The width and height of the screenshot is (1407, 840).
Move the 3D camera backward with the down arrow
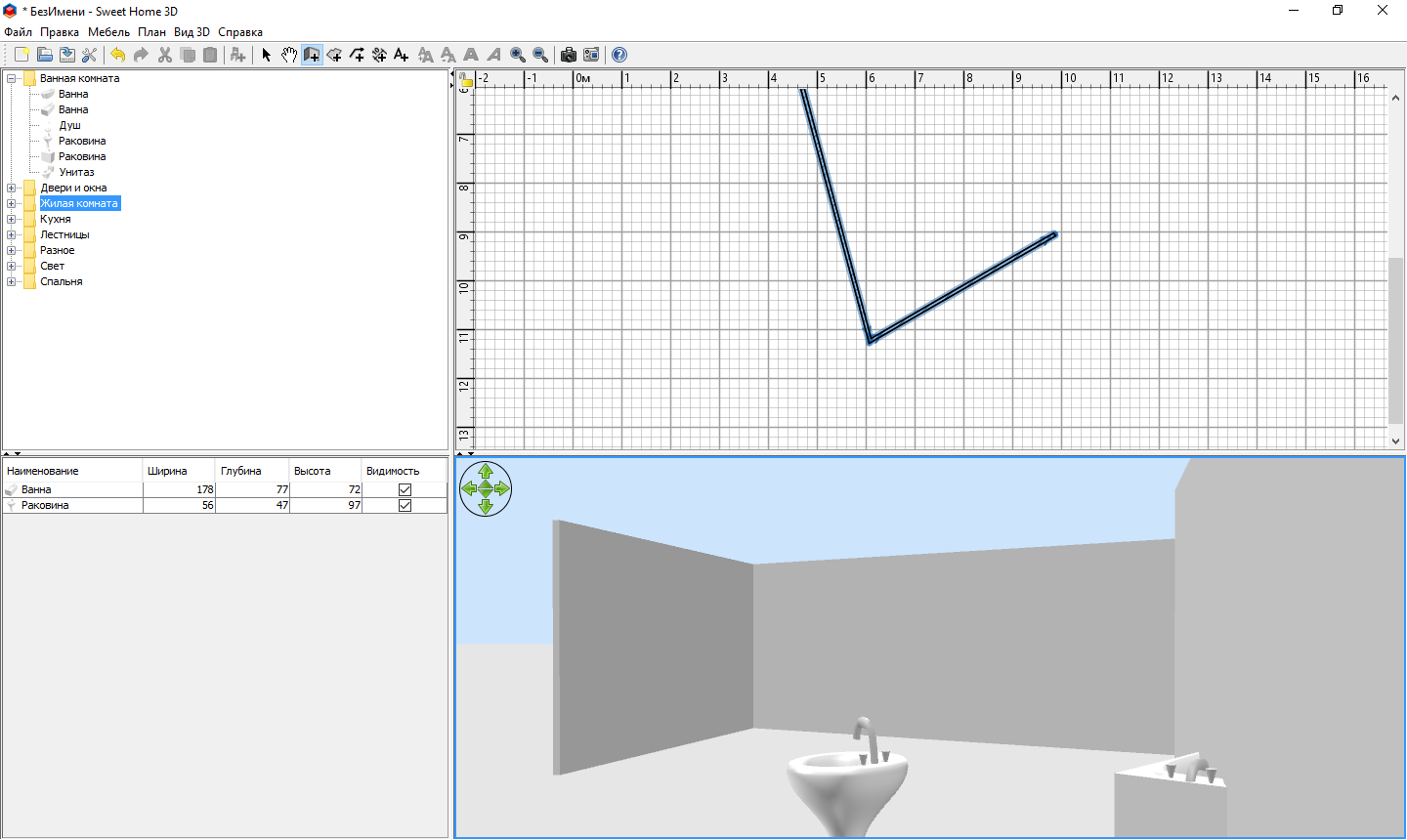coord(486,506)
